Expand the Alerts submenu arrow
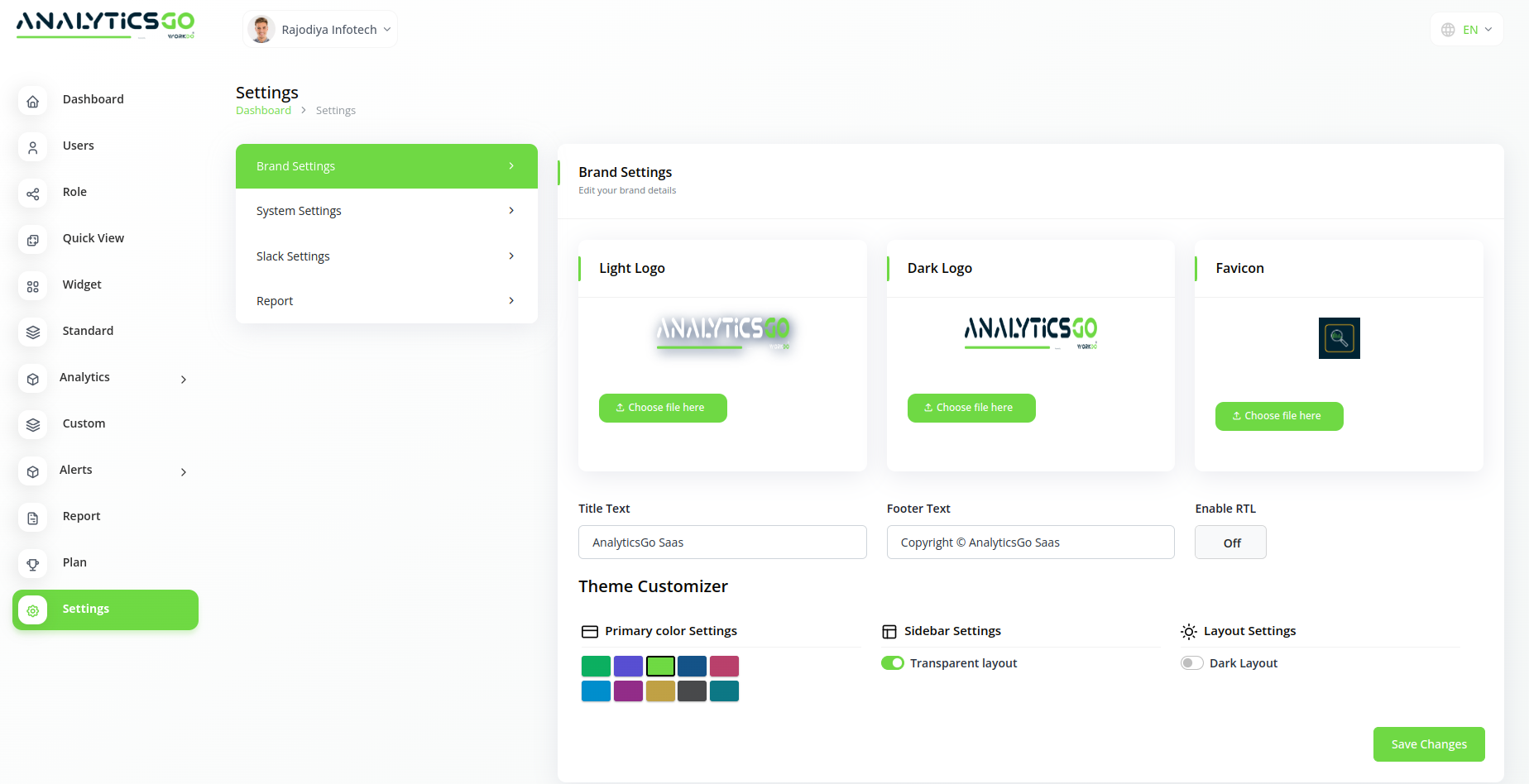This screenshot has height=784, width=1529. pyautogui.click(x=184, y=472)
